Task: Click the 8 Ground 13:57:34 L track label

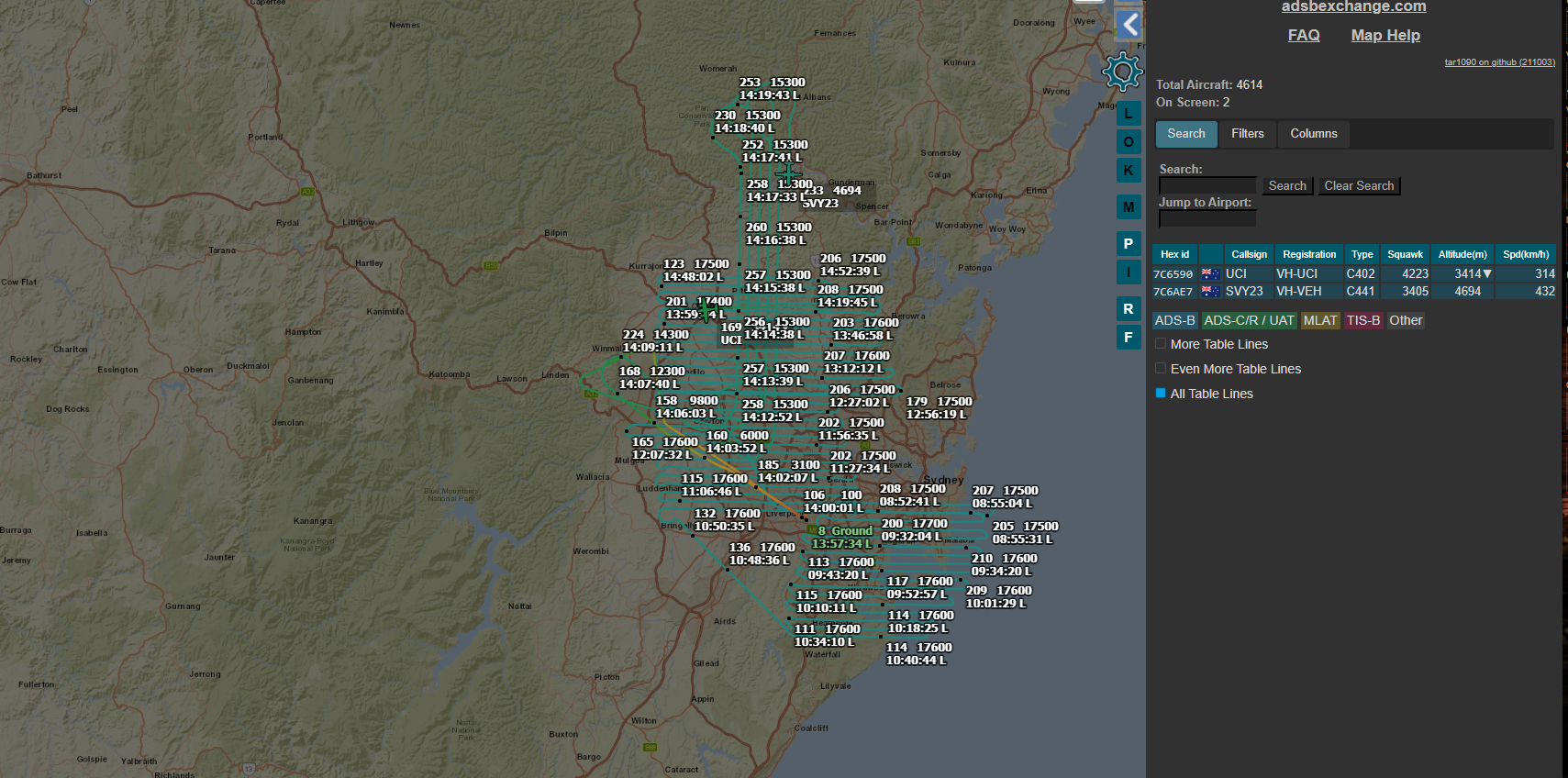Action: [x=844, y=538]
